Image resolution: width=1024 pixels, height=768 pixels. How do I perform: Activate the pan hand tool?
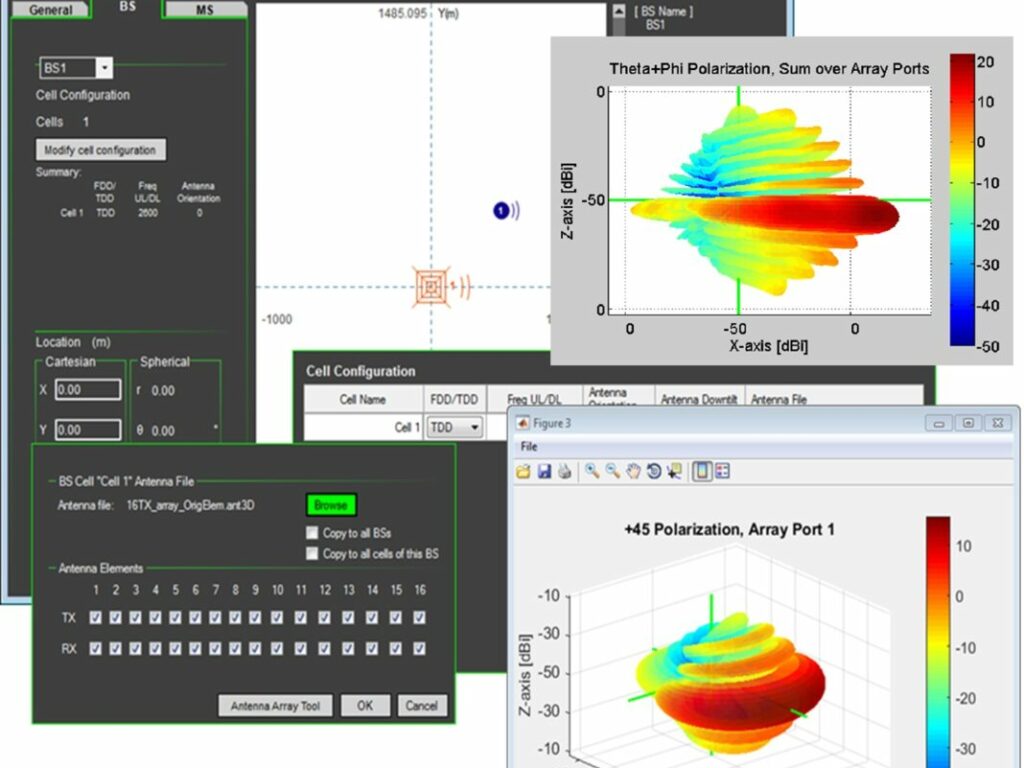pos(633,471)
